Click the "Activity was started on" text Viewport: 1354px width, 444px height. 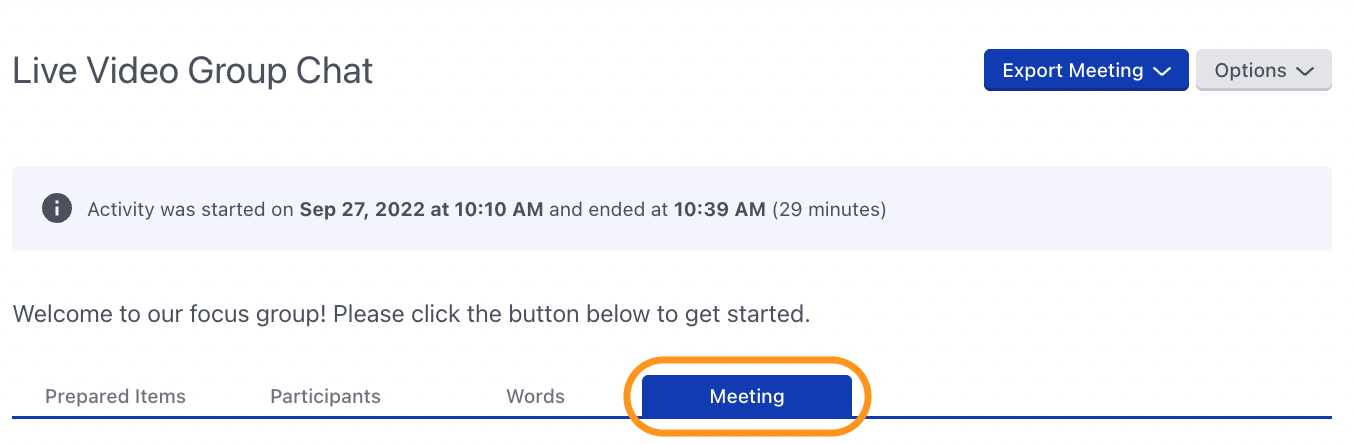[191, 210]
